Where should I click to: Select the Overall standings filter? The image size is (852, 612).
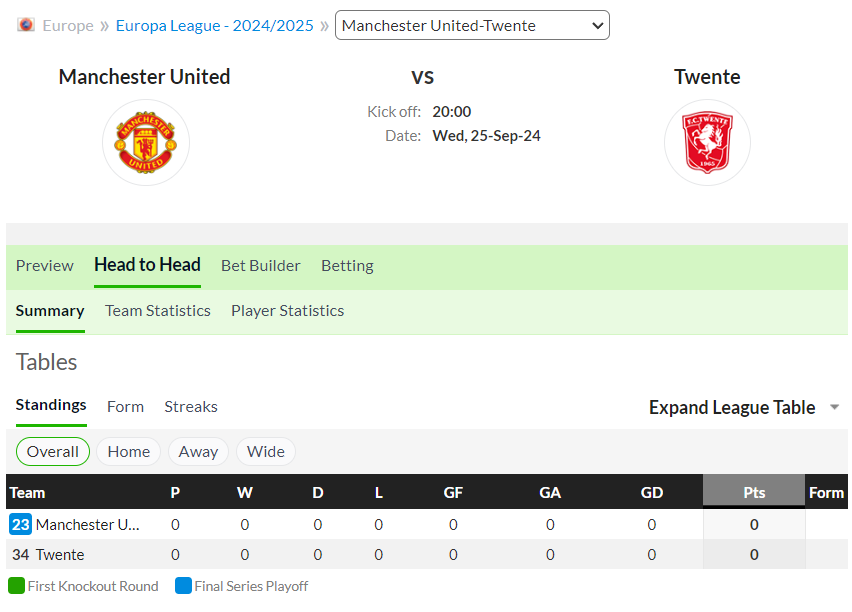[53, 452]
